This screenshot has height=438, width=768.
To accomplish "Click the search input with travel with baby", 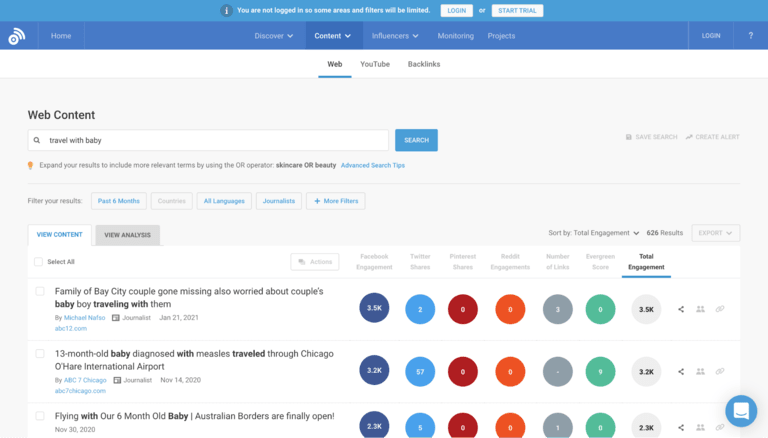I will (x=208, y=141).
